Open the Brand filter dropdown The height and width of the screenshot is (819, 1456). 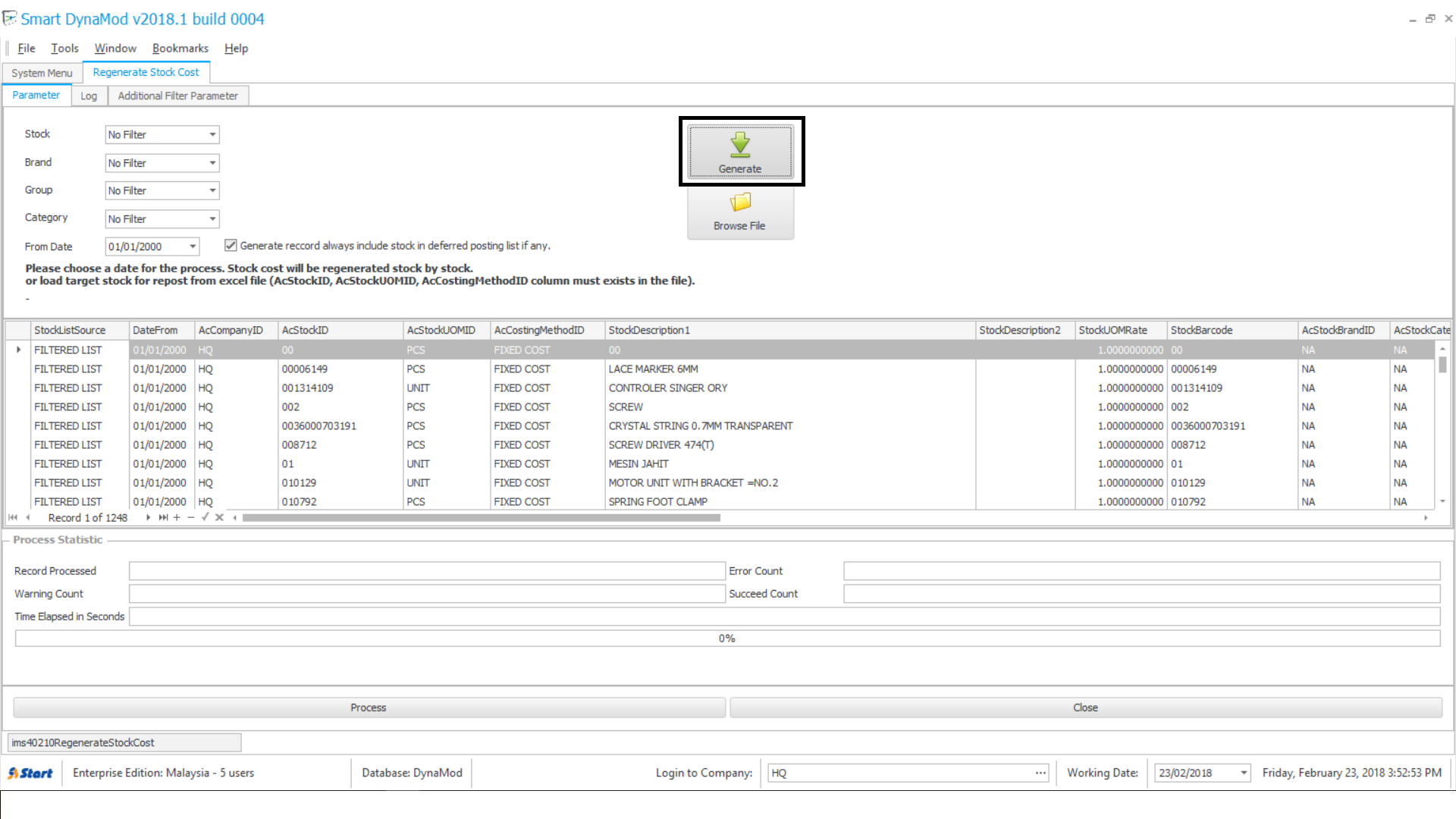coord(212,163)
